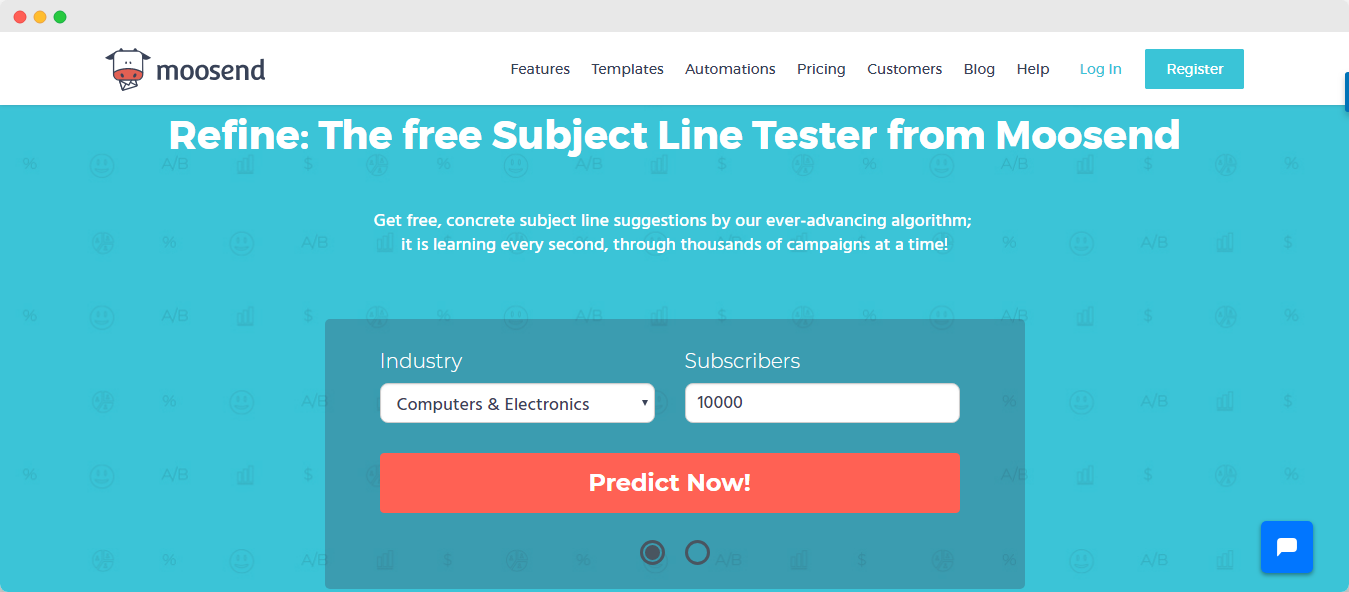Open the Help section
1349x592 pixels.
1033,68
